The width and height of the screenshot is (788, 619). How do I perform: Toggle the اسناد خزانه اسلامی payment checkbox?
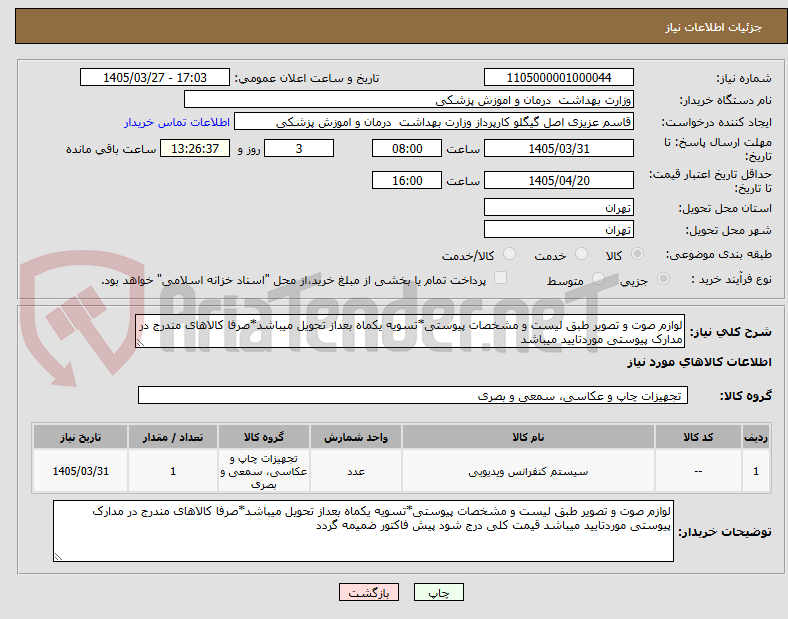pos(501,278)
